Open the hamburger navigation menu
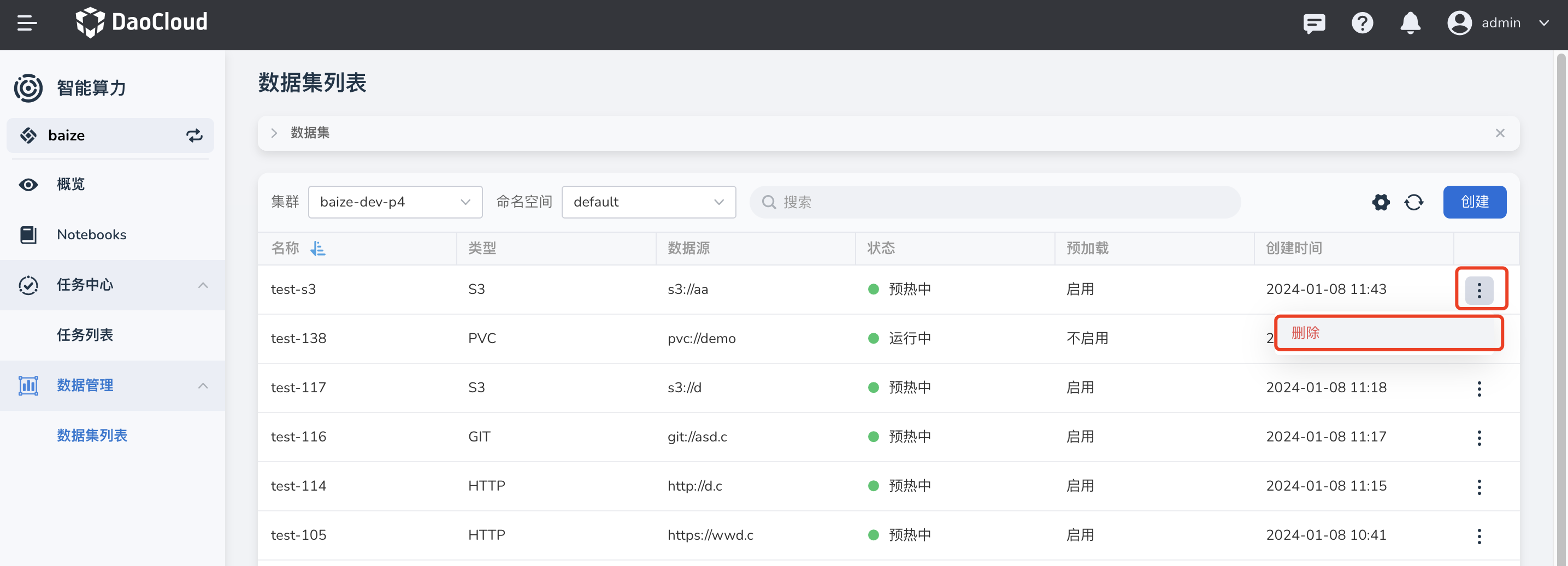 27,23
